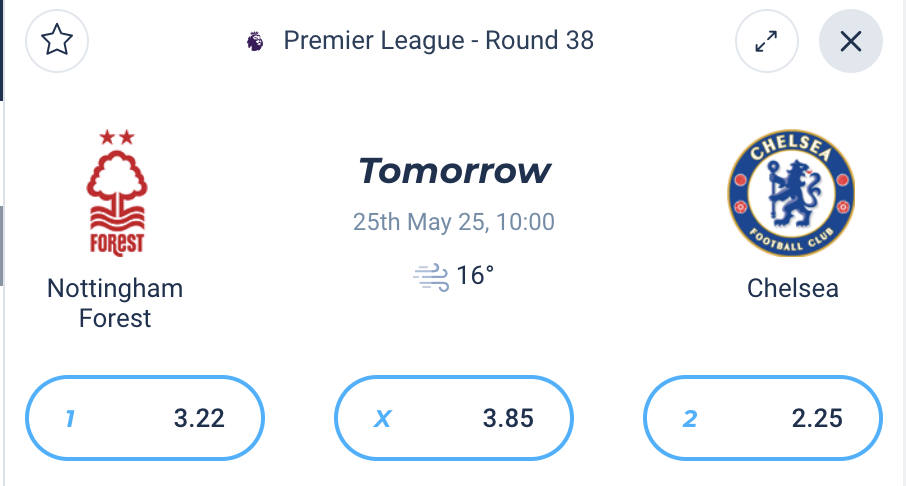This screenshot has width=906, height=486.
Task: Click the '2' label in away odds pill
Action: [x=690, y=418]
